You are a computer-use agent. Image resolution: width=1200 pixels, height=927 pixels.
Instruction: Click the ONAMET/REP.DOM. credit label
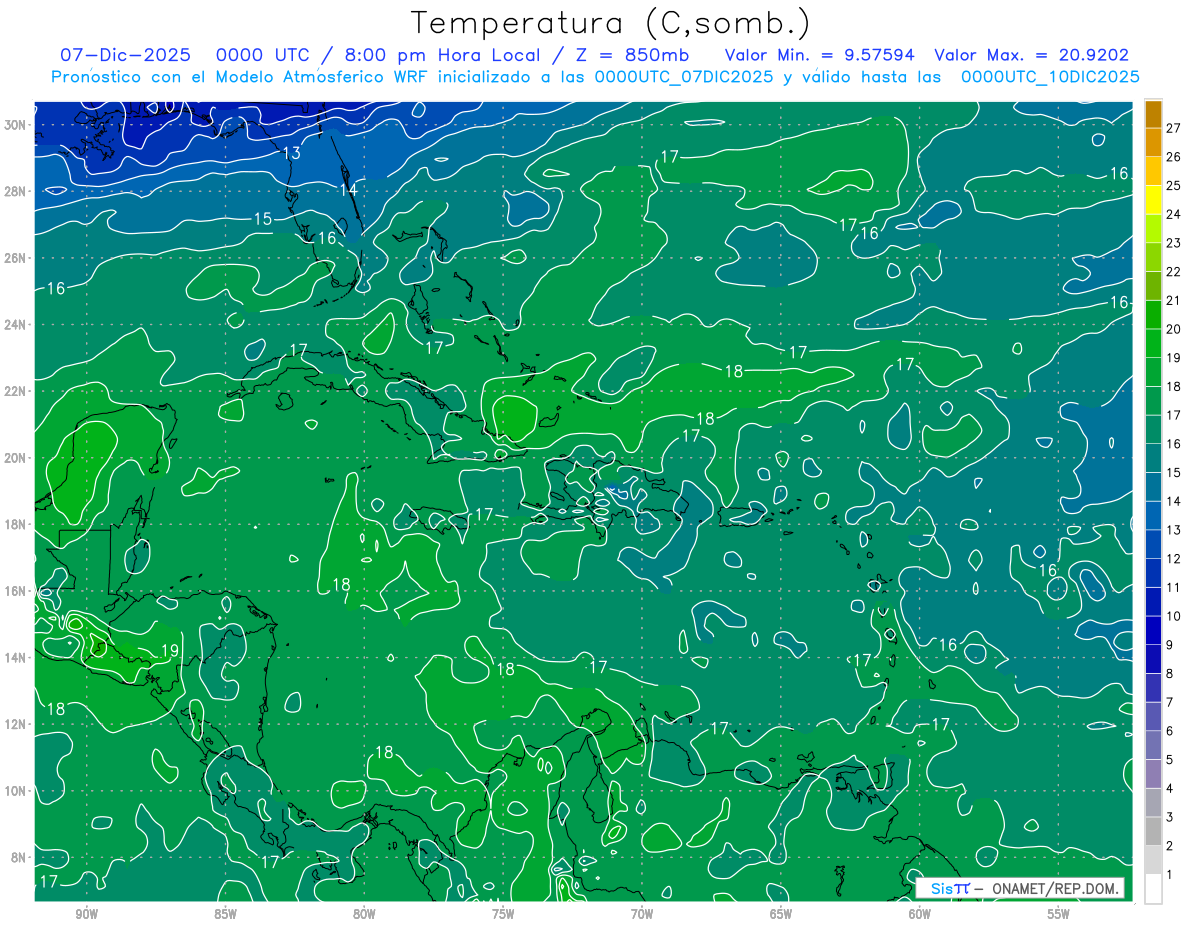1056,888
